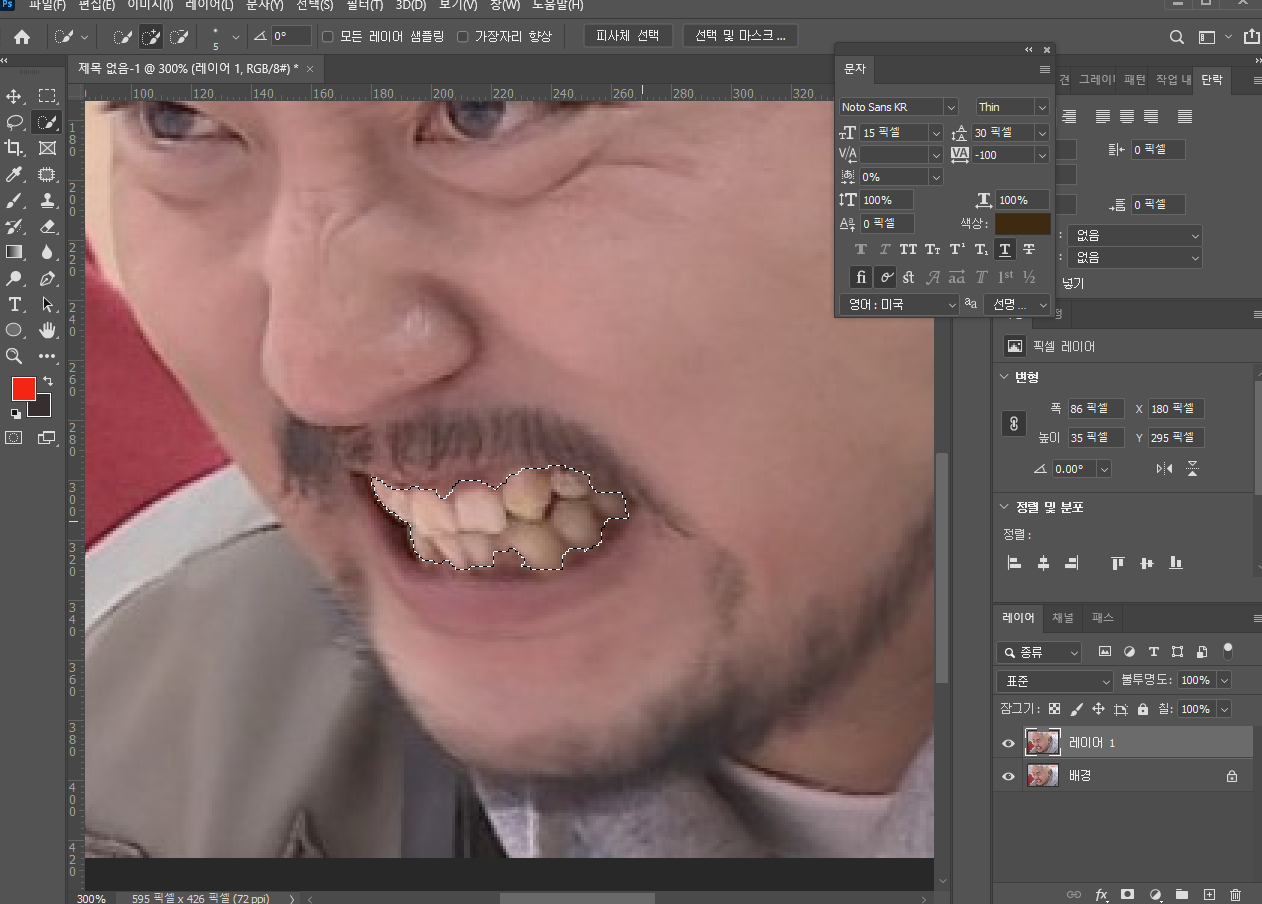Image resolution: width=1262 pixels, height=904 pixels.
Task: Click the '선택 및 마스크 ...' button
Action: point(741,36)
